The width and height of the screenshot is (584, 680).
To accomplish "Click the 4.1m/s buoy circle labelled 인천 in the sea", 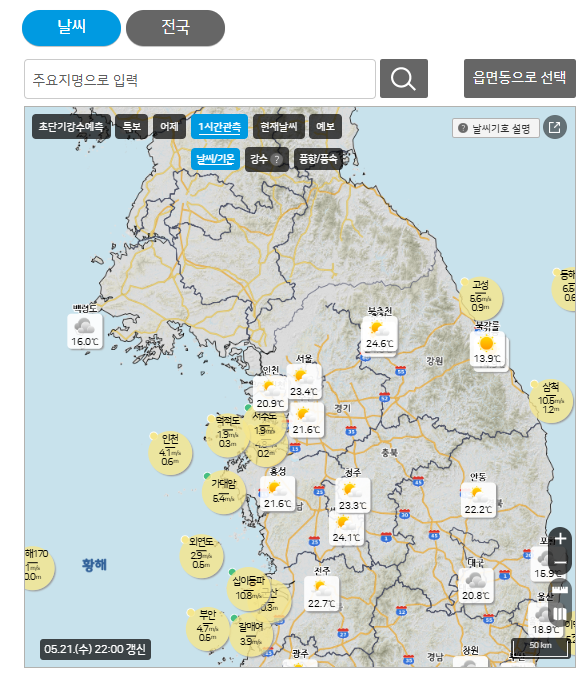I will tap(170, 453).
